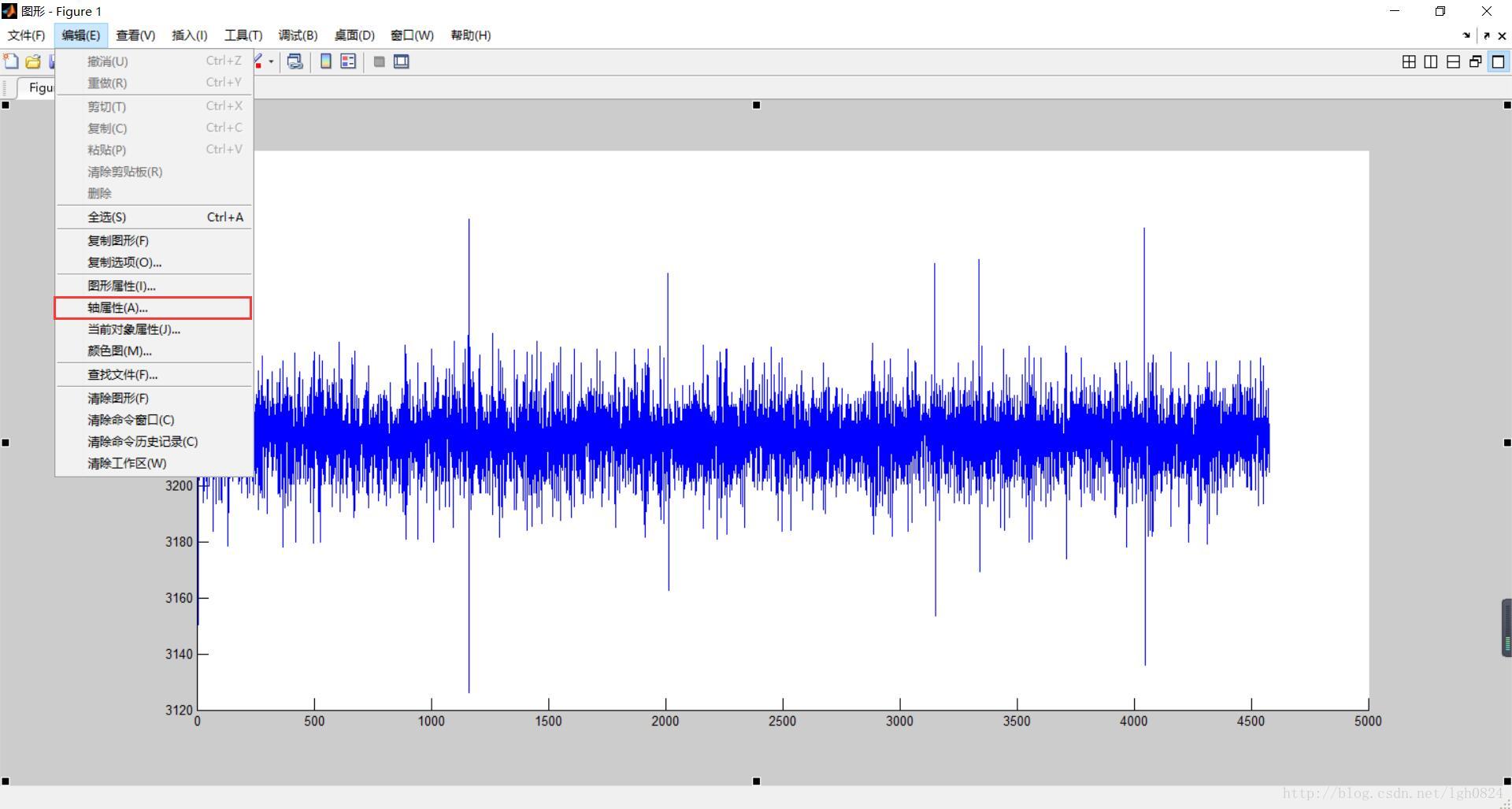Viewport: 1512px width, 809px height.
Task: Open the 窗口(W) menu
Action: (412, 35)
